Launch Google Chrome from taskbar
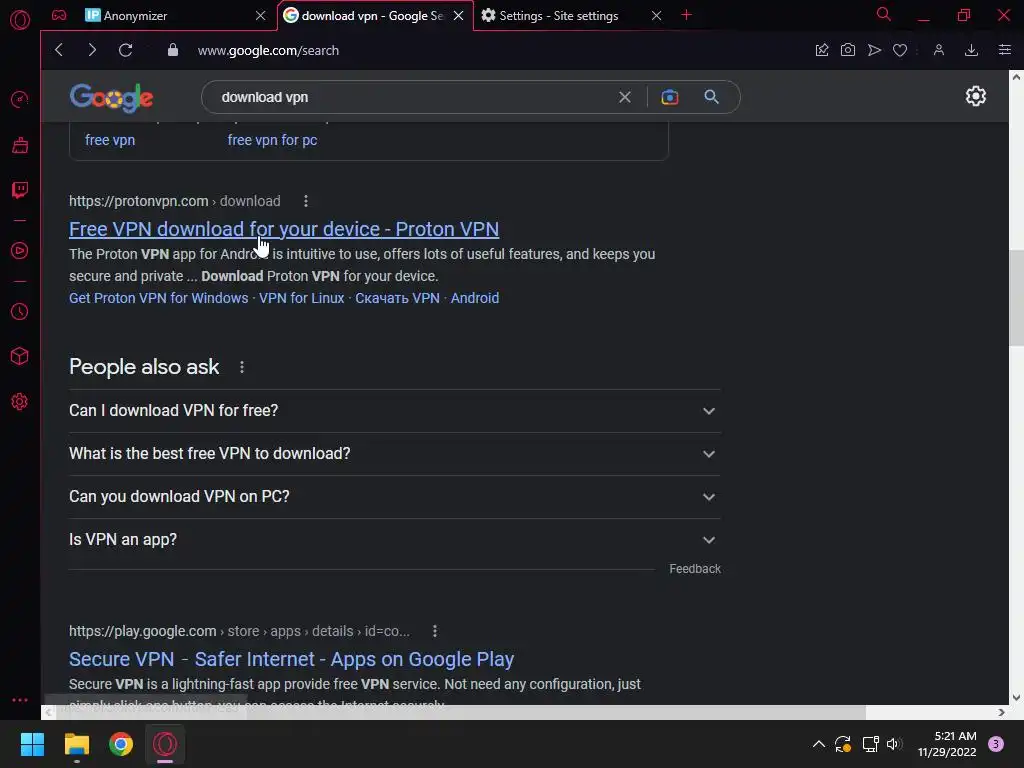Screen dimensions: 1024x768 pyautogui.click(x=121, y=744)
